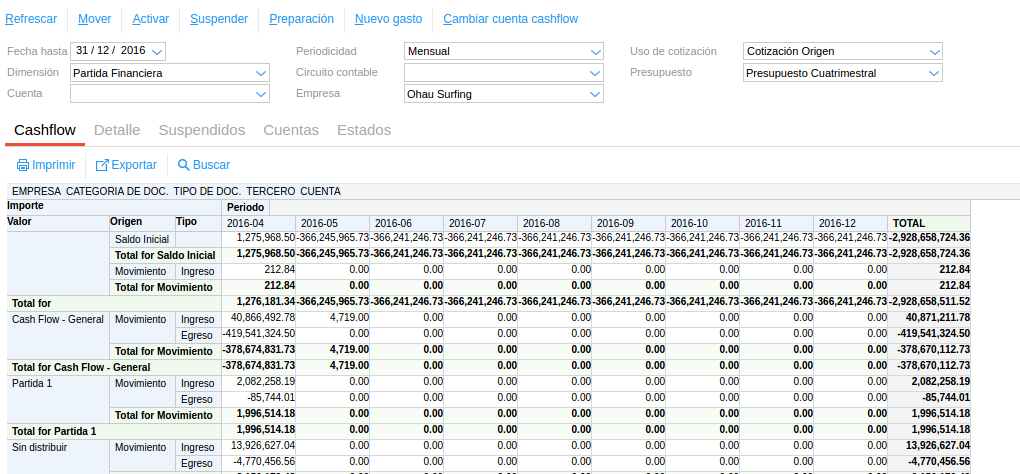This screenshot has height=474, width=1020.
Task: Open the Cuenta dropdown
Action: (261, 94)
